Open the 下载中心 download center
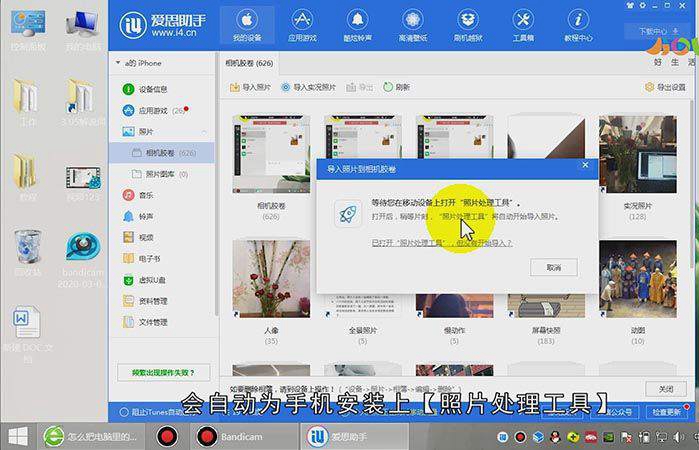The image size is (699, 450). click(x=658, y=31)
